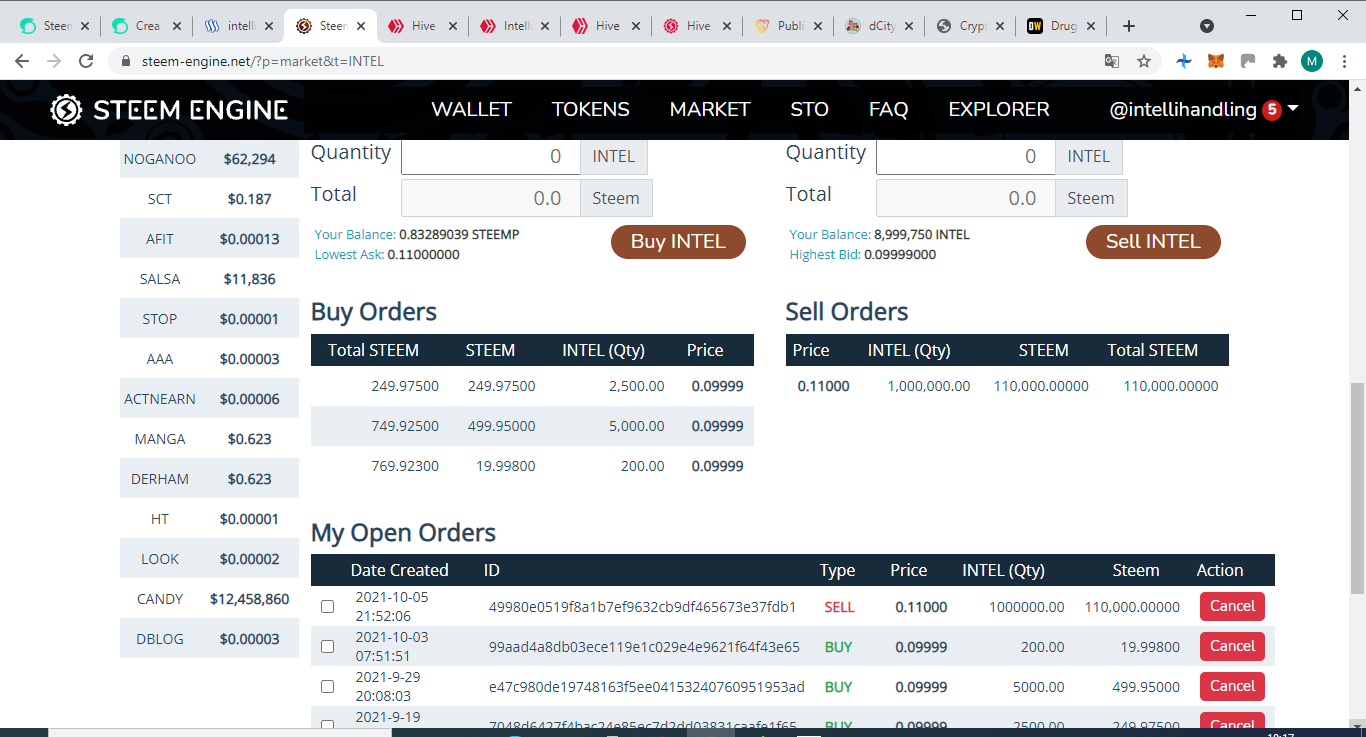
Task: Select the checkbox for the SELL order
Action: click(x=327, y=607)
